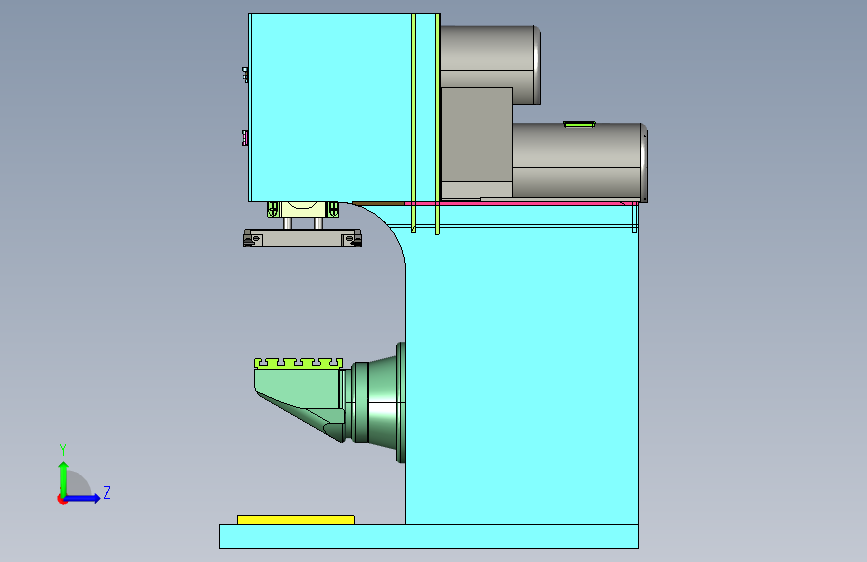Select the yellow pad on the base plate
The width and height of the screenshot is (867, 562).
point(296,519)
